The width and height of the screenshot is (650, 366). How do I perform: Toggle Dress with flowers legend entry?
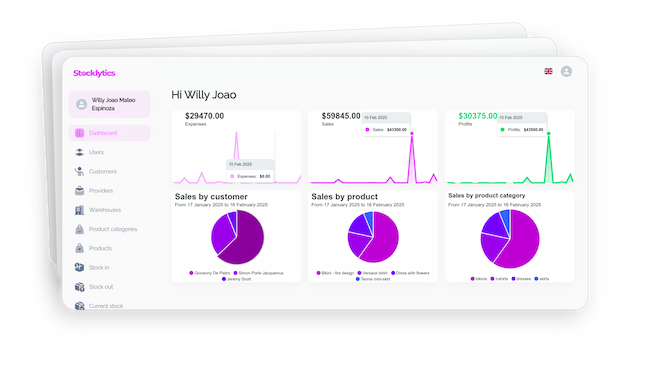coord(410,273)
